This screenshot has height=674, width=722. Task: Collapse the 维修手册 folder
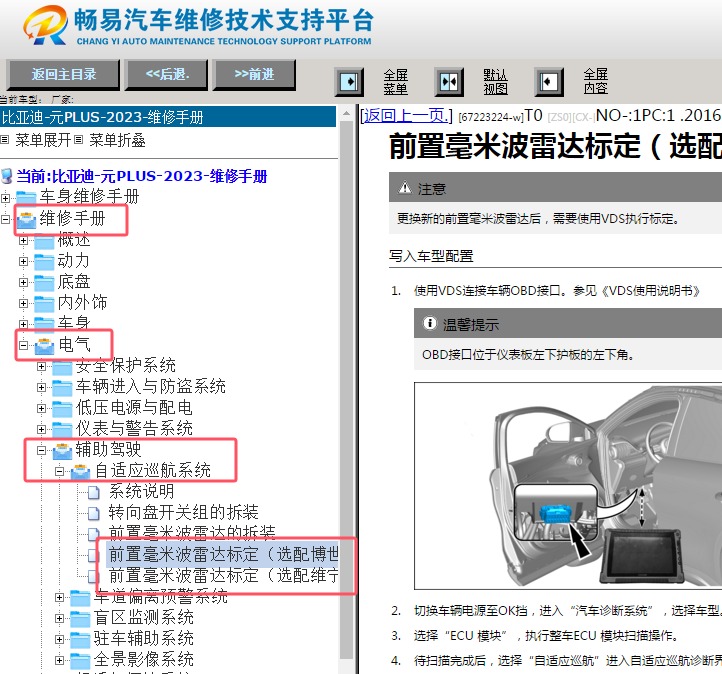click(6, 219)
